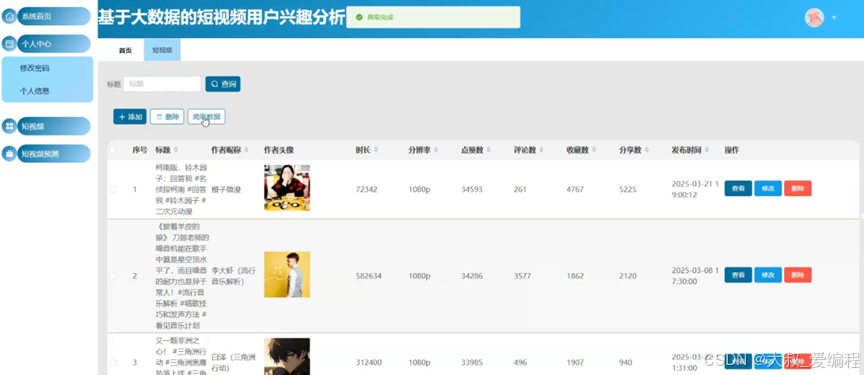The image size is (864, 375).
Task: Click 查看 for row 2 (李大虾)
Action: pos(738,275)
